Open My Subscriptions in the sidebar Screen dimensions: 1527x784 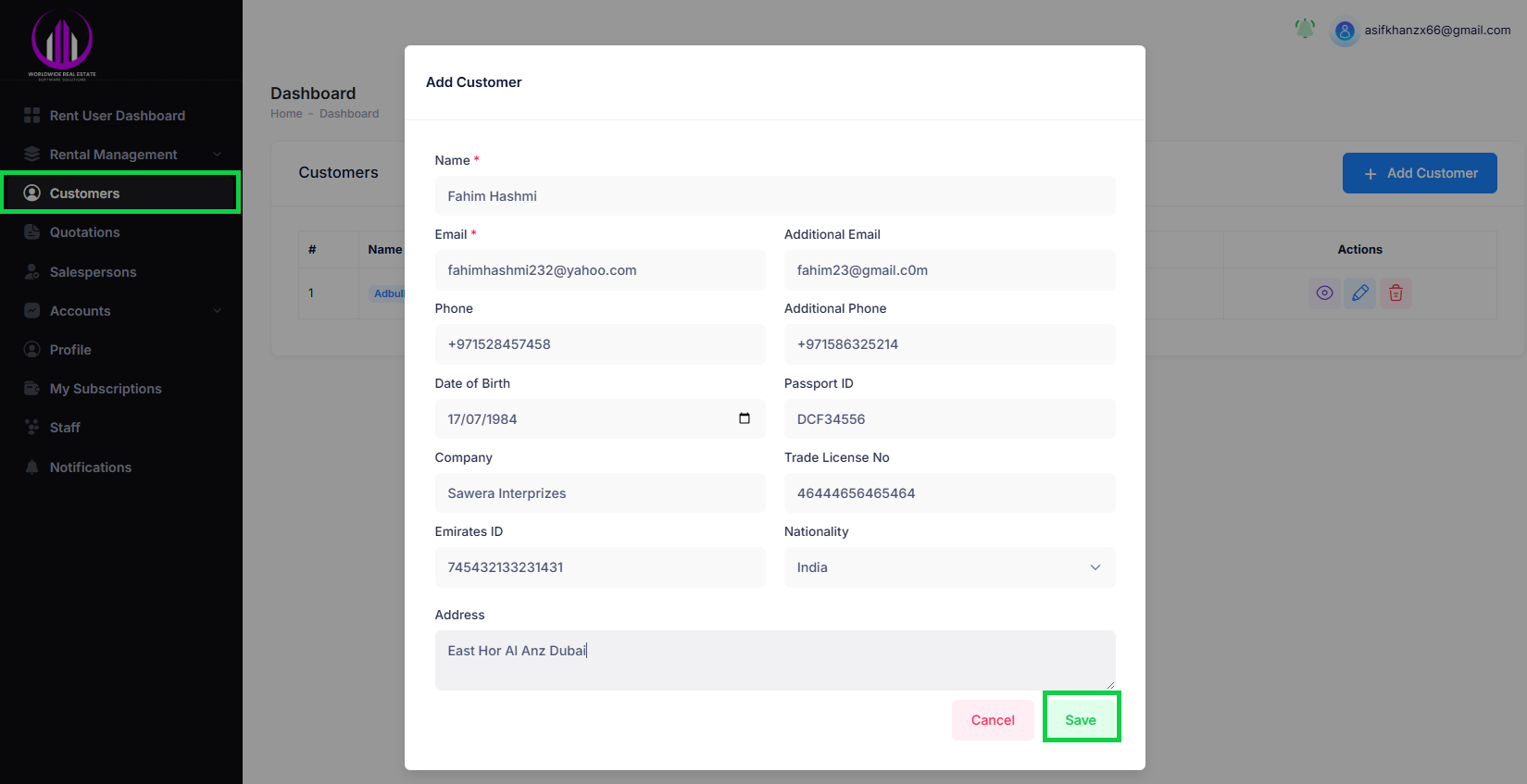(106, 389)
